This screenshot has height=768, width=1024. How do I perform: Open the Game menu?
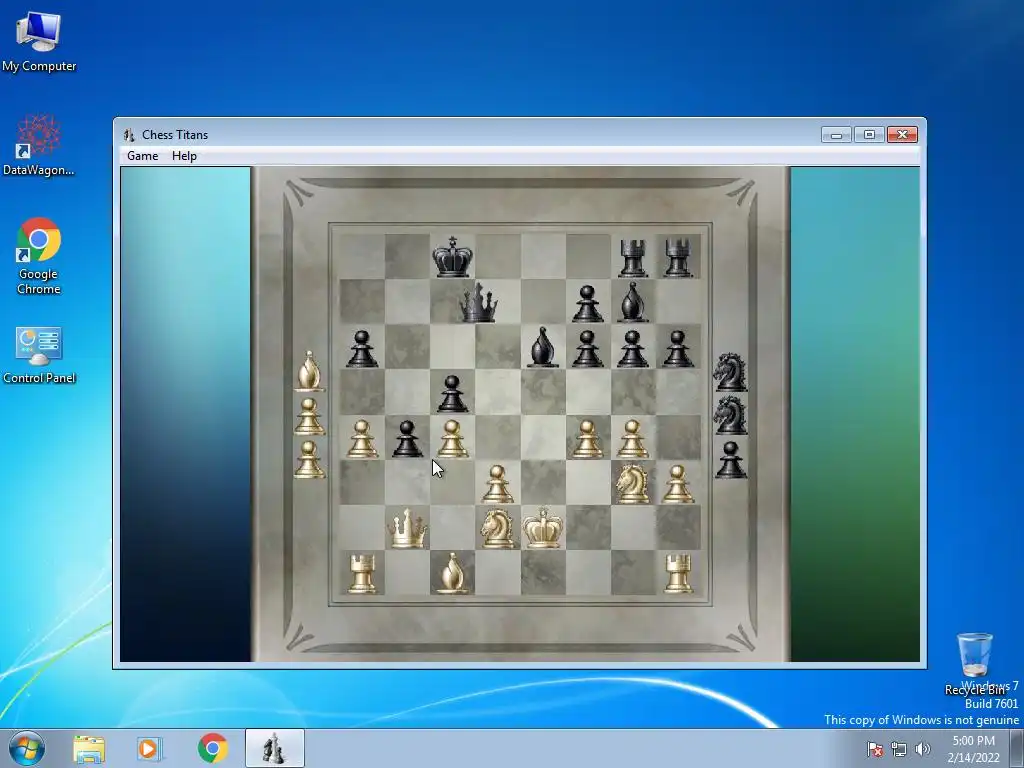click(x=142, y=156)
